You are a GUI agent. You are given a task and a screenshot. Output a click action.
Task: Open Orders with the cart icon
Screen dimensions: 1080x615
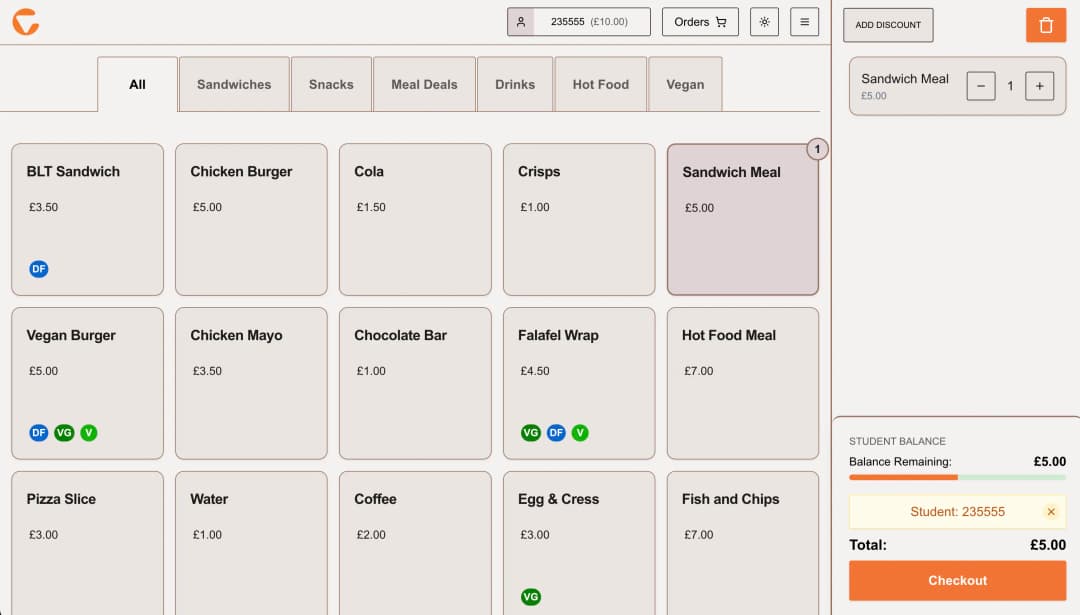tap(700, 22)
